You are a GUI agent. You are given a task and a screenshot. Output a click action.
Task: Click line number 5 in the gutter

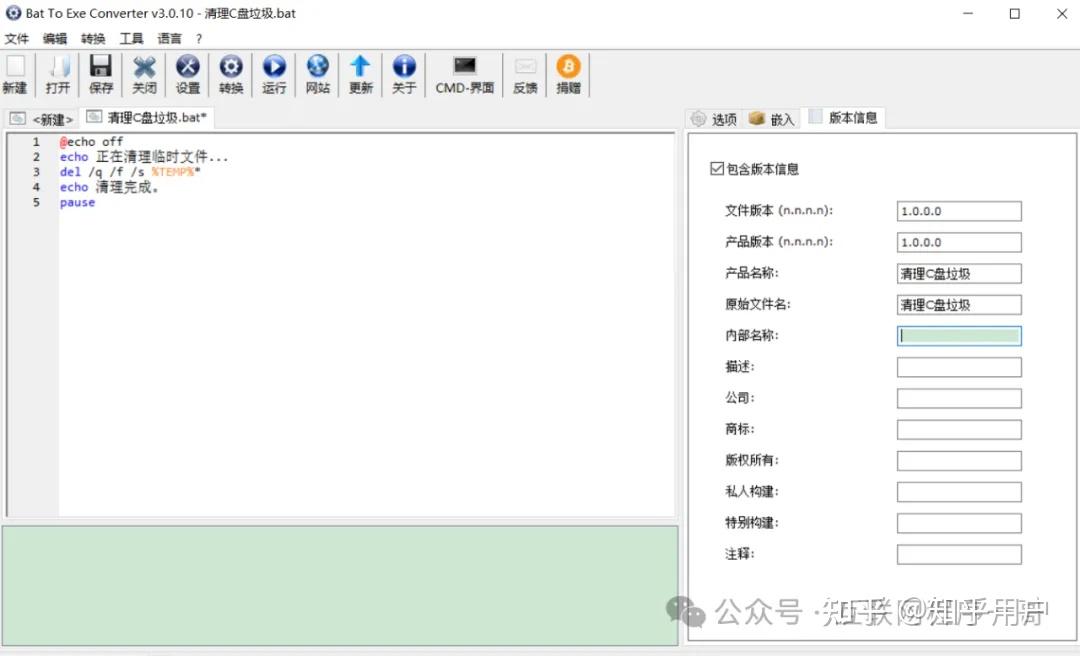tap(36, 203)
